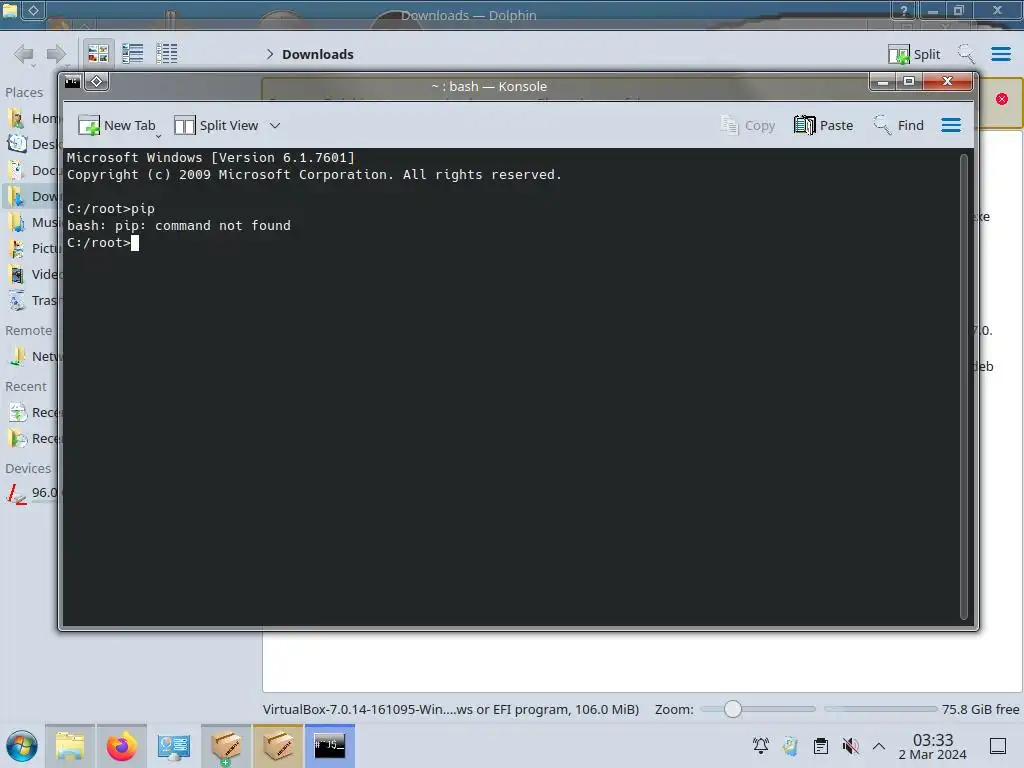Click the show desktop button
The width and height of the screenshot is (1024, 768).
998,746
